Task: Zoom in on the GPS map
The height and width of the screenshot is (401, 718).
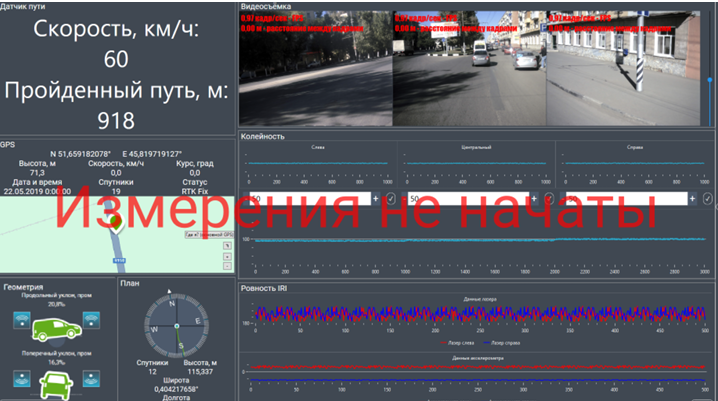Action: coord(228,256)
